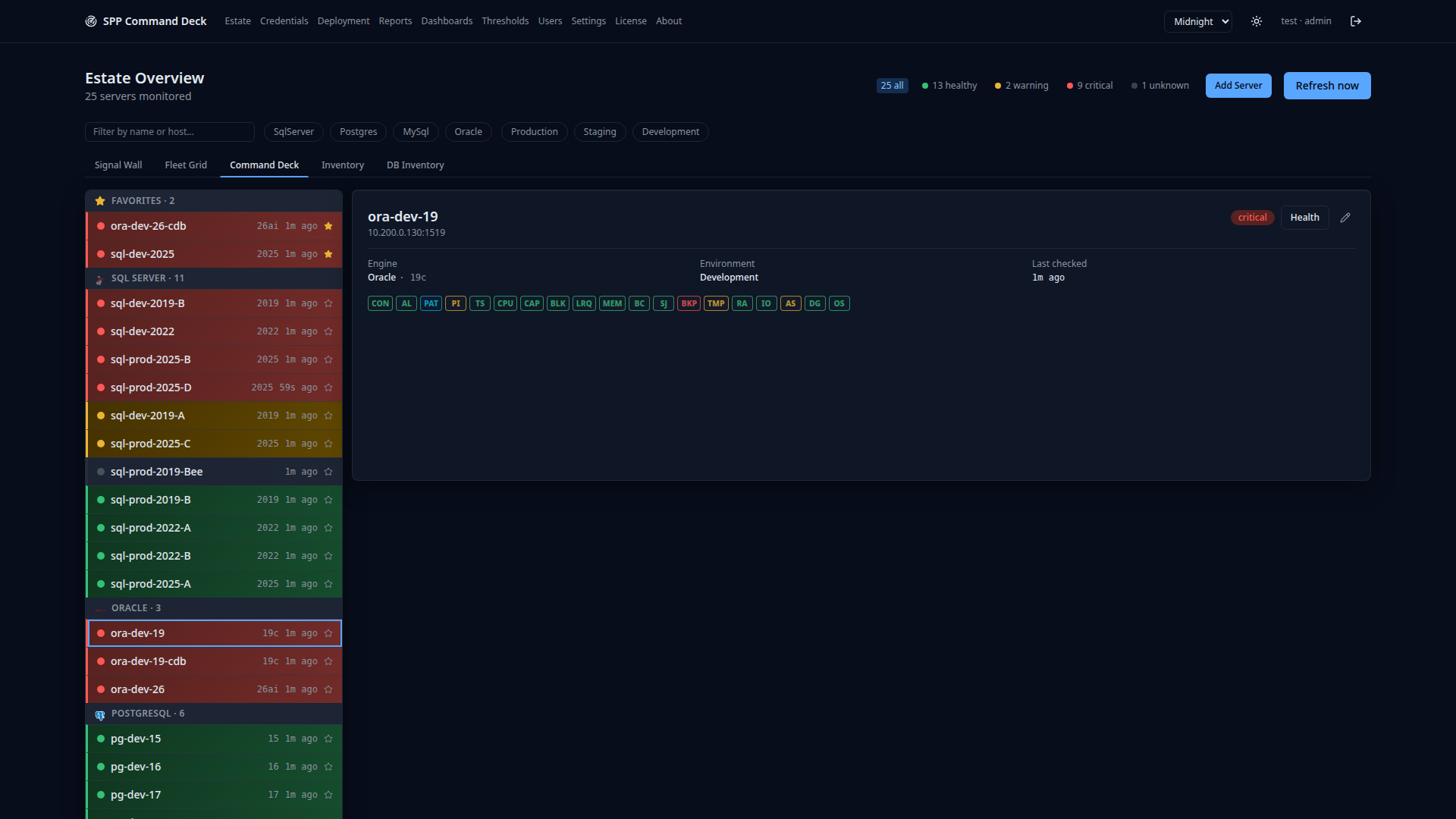Favorite sql-dev-2019-B using star
This screenshot has width=1456, height=819.
328,303
